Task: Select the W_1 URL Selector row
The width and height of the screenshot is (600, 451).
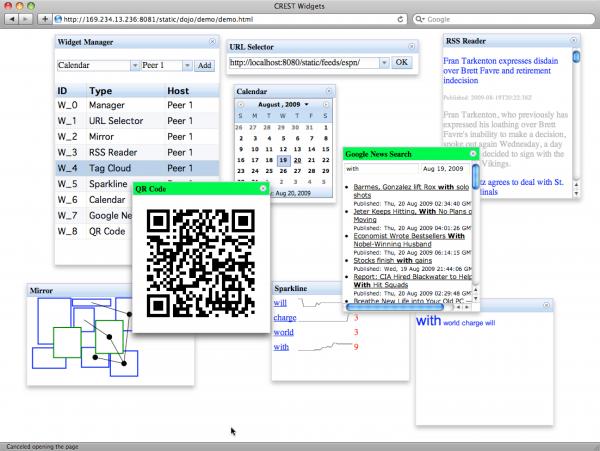Action: click(137, 121)
